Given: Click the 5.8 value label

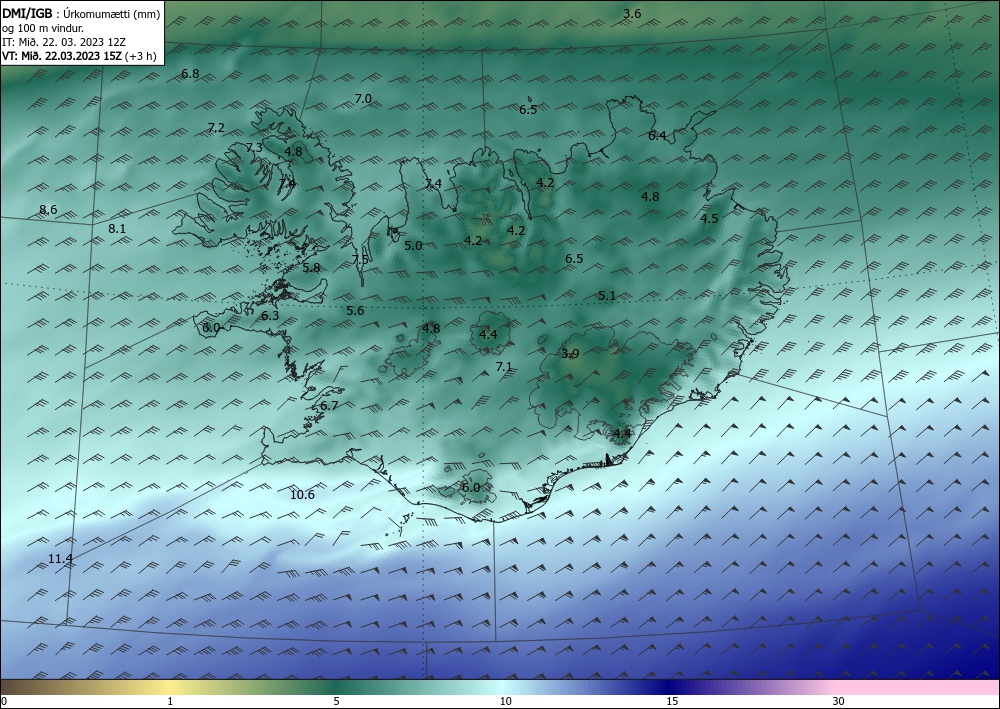Looking at the screenshot, I should click(x=311, y=268).
